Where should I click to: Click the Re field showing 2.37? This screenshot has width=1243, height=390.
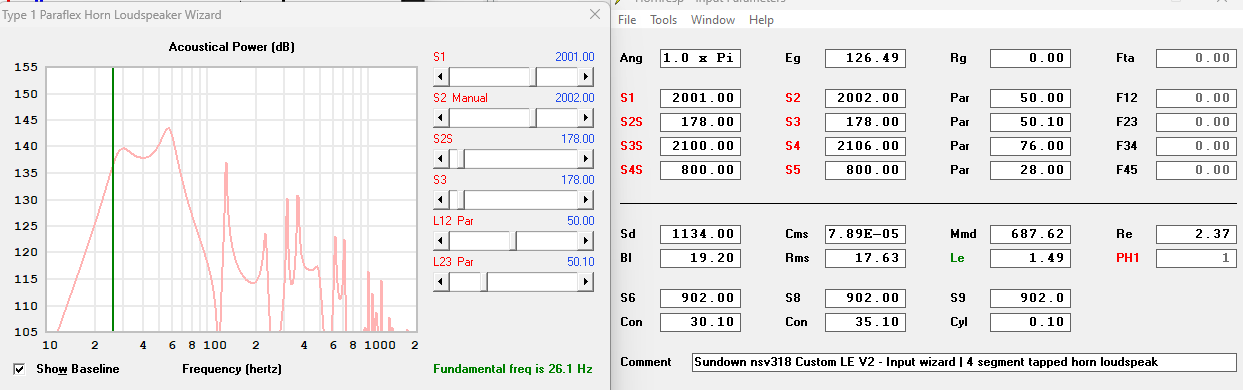coord(1196,234)
